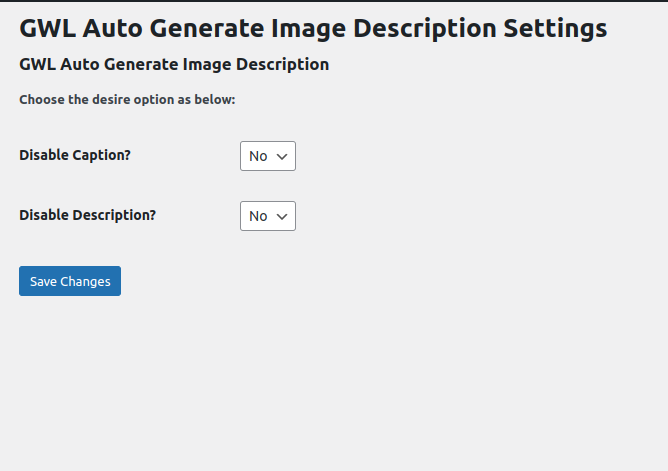The image size is (668, 471).
Task: Click the "Choose the desire option as below" text
Action: [127, 100]
